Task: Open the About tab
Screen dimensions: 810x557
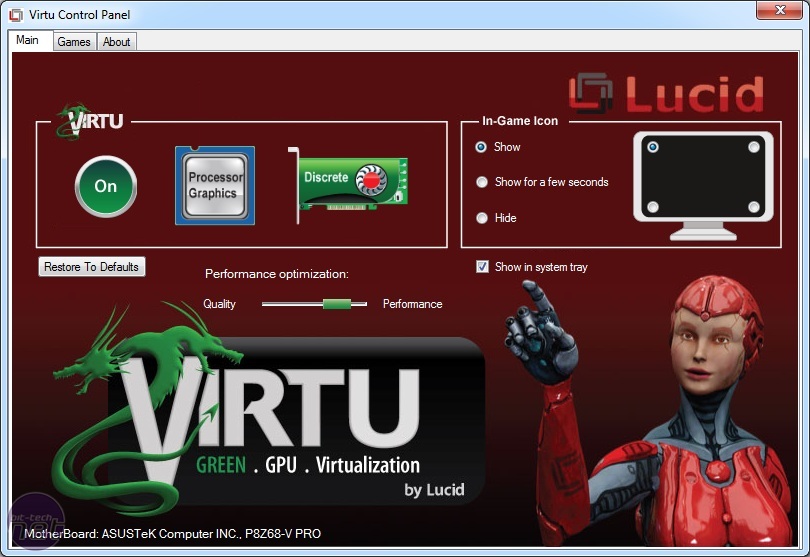Action: 117,42
